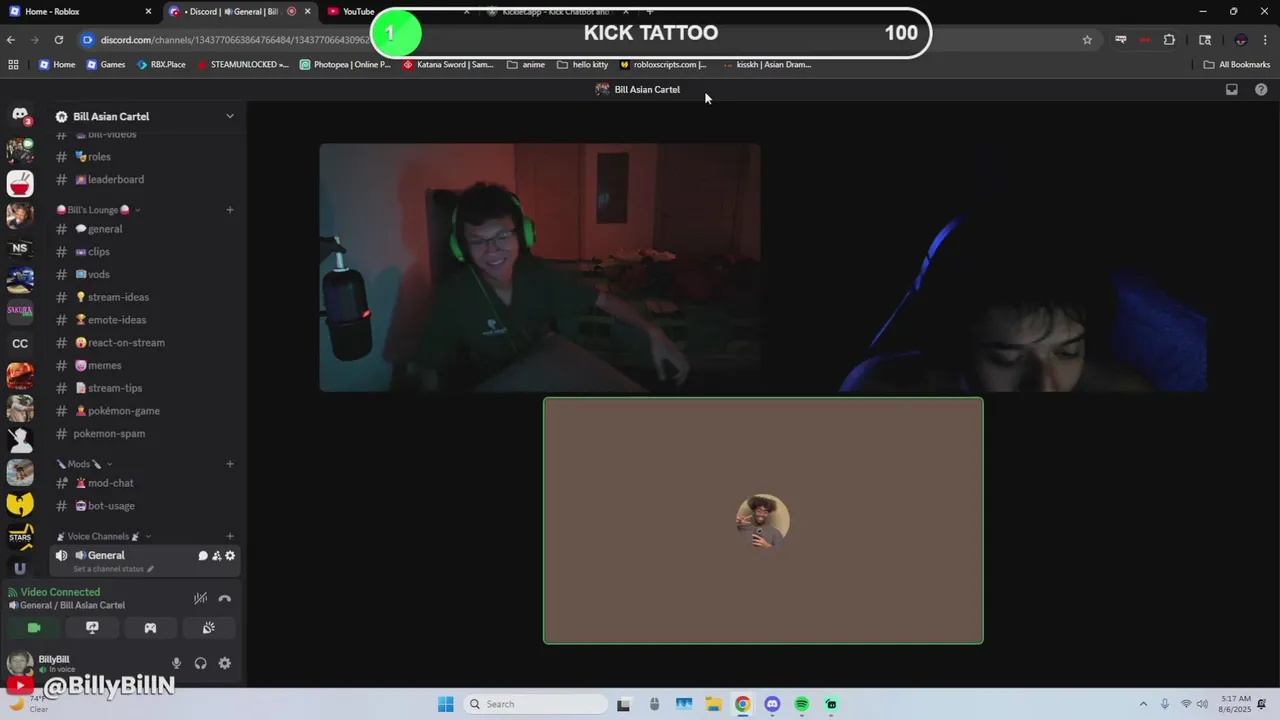1280x720 pixels.
Task: Open the pokémon-game channel
Action: [x=145, y=411]
